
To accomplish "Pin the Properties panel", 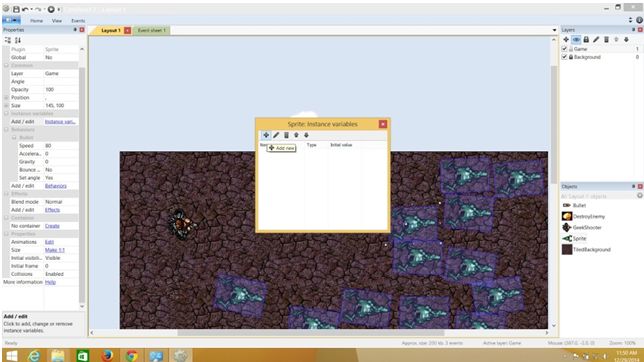I will [x=75, y=30].
